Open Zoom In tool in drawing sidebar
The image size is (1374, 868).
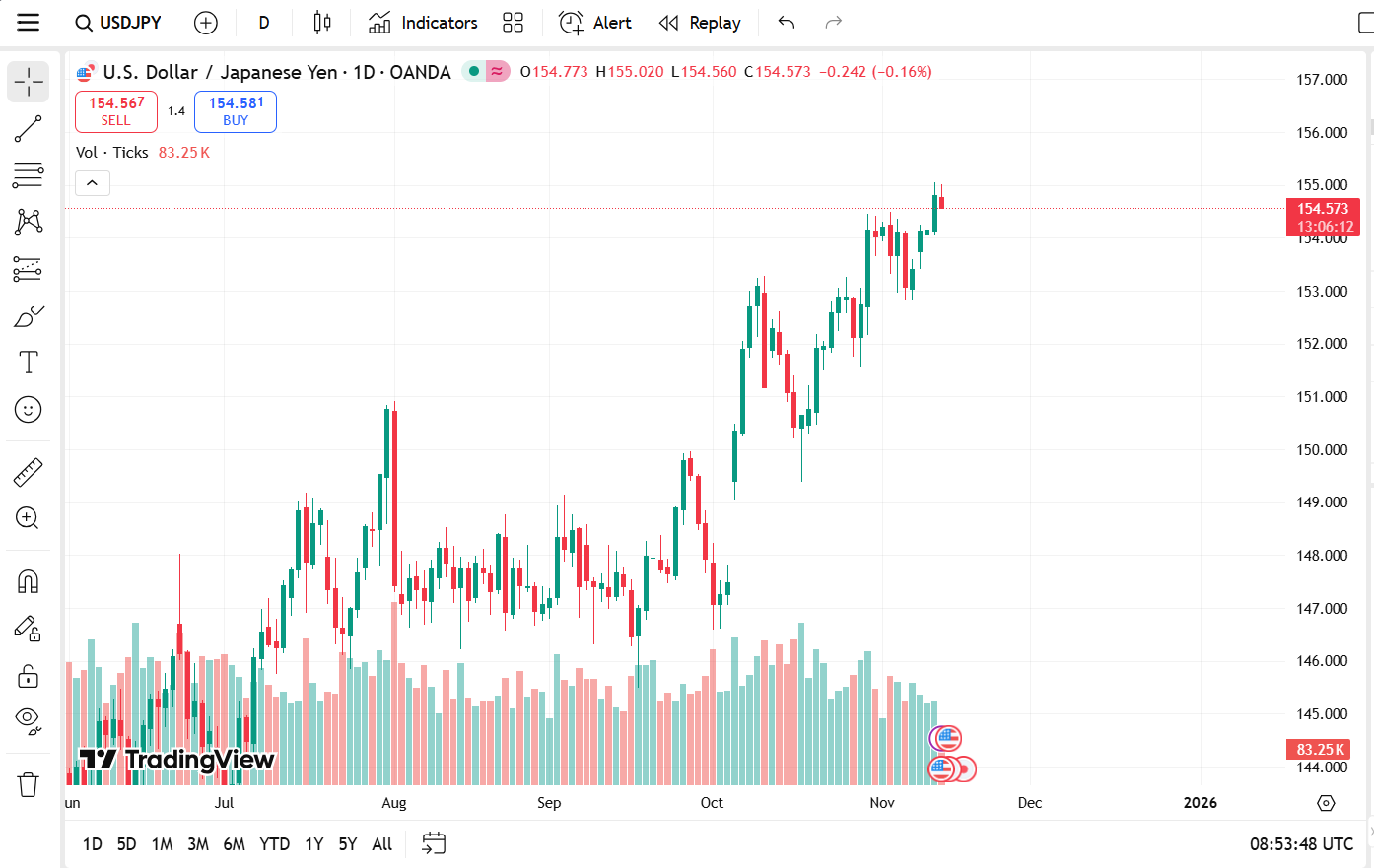pyautogui.click(x=28, y=518)
